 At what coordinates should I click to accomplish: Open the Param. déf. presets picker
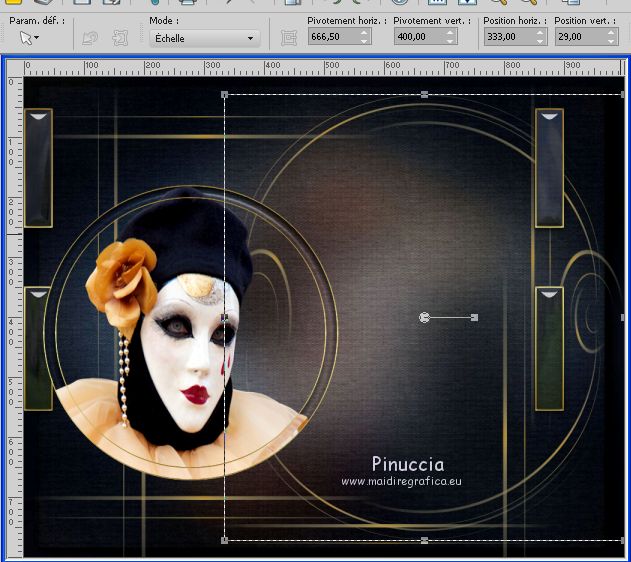click(28, 38)
